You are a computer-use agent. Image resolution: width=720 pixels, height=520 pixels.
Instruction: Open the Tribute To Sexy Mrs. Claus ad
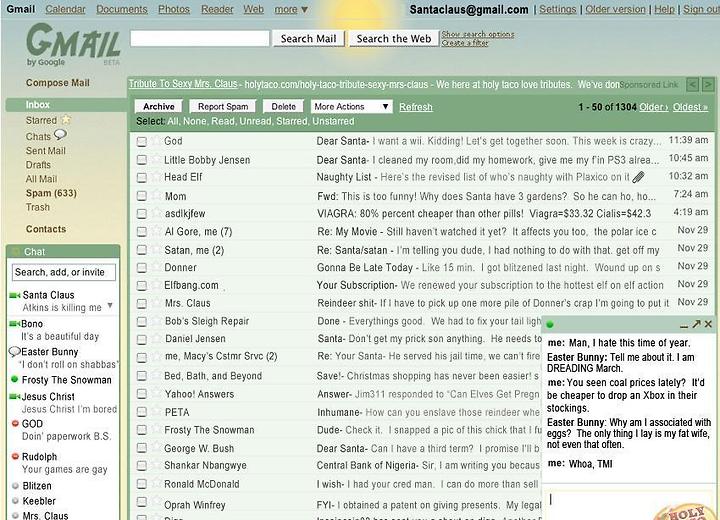click(183, 84)
